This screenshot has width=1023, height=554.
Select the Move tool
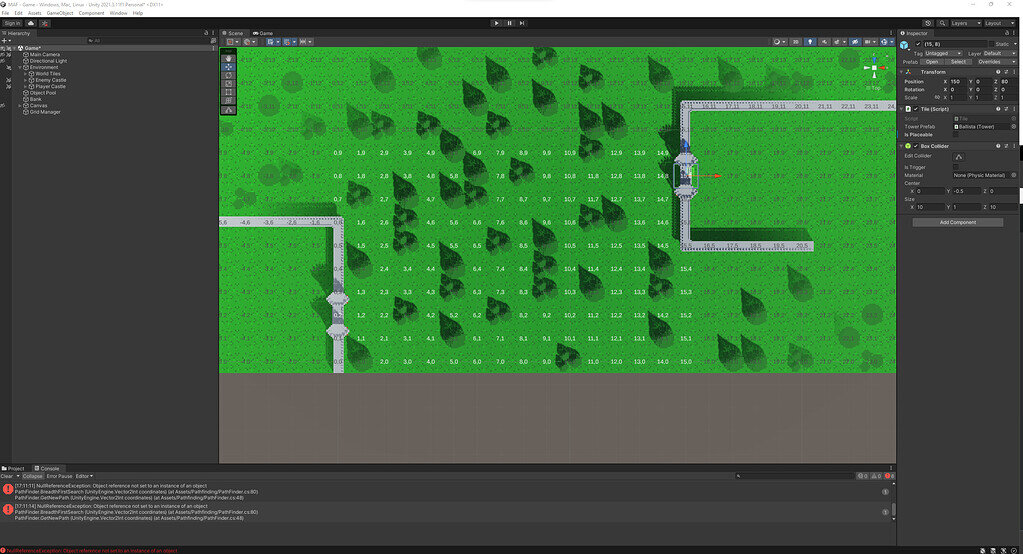coord(228,67)
